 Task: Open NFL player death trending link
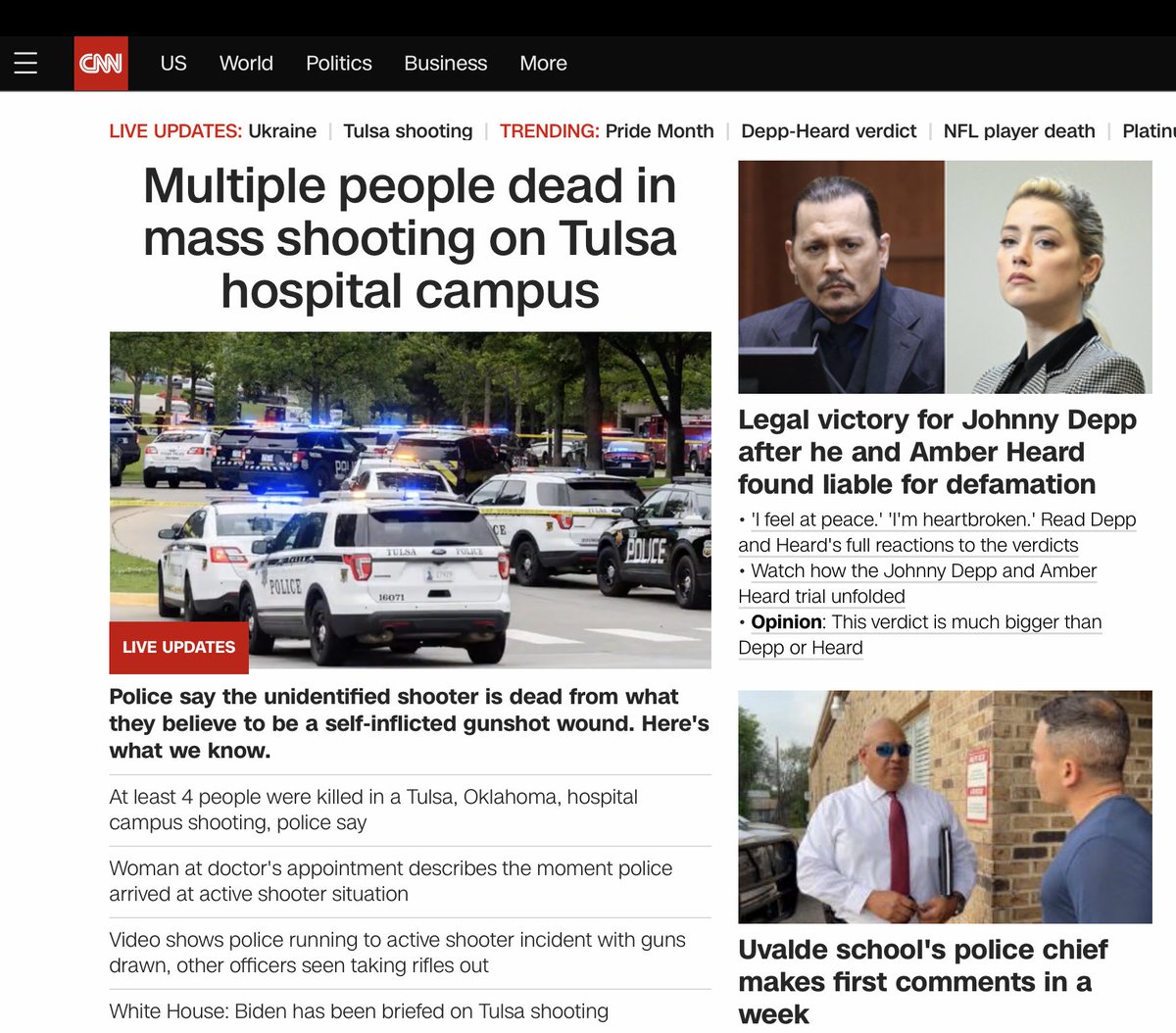[x=1019, y=131]
